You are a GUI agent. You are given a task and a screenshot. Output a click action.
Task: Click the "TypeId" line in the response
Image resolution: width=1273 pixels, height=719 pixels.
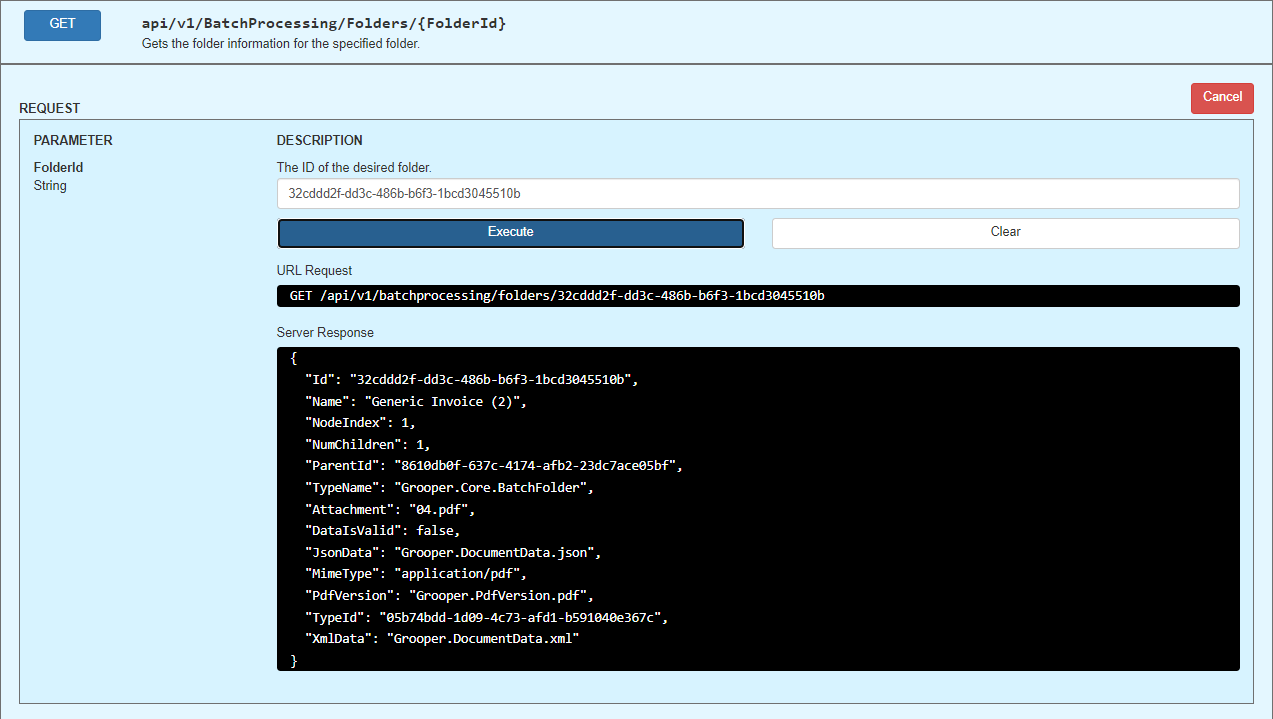[x=485, y=617]
